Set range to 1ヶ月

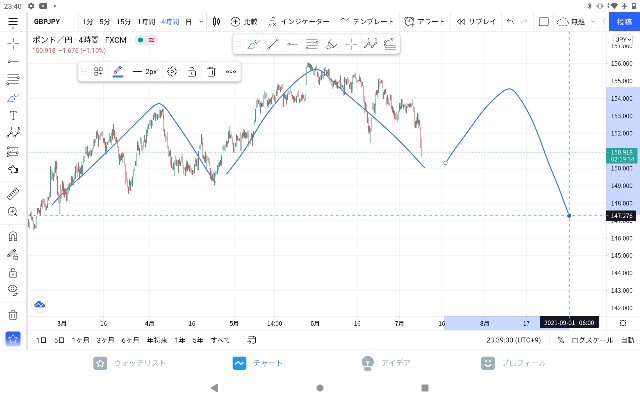(x=80, y=340)
